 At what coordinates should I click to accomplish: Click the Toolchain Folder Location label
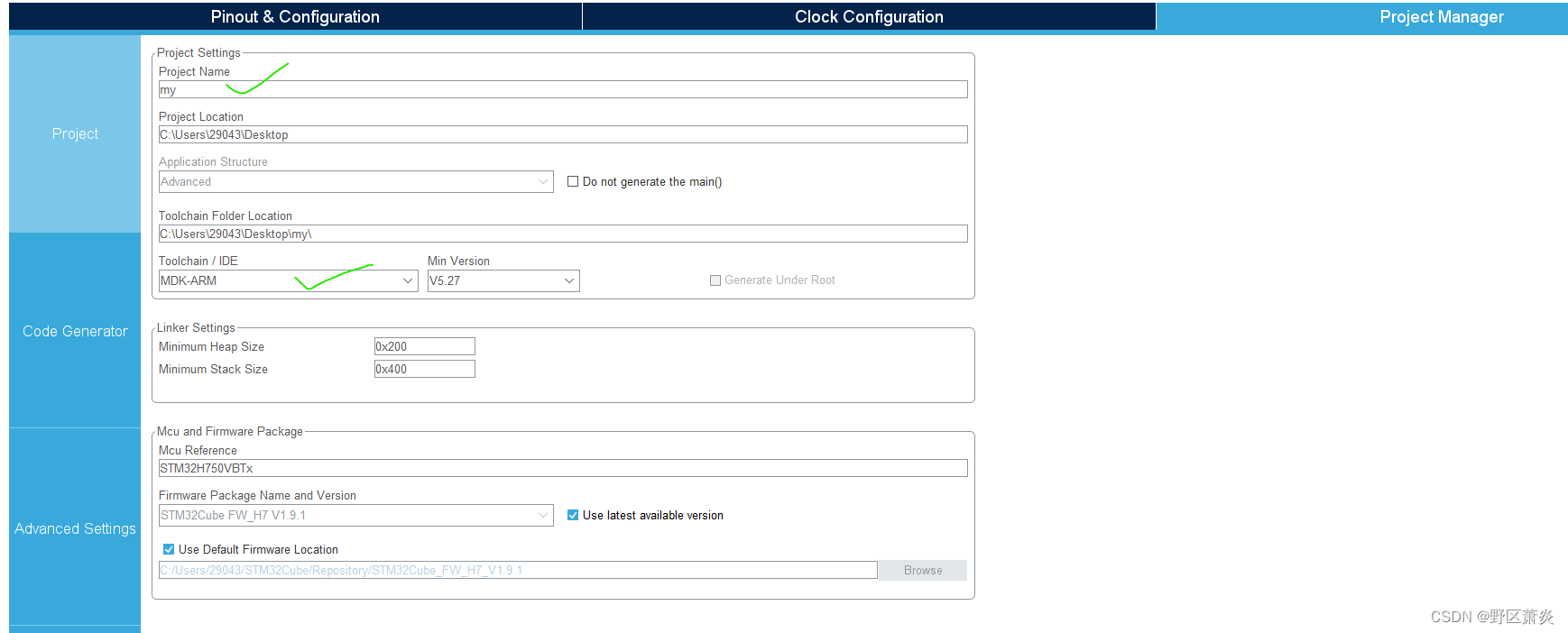[226, 216]
